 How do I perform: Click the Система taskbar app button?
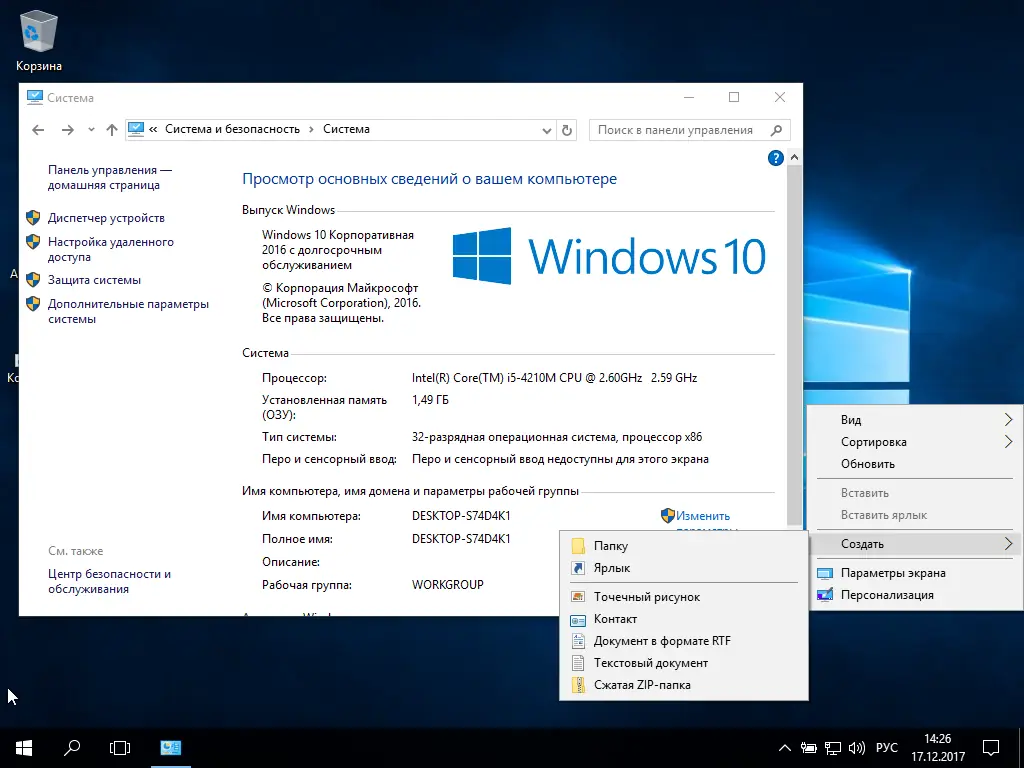tap(170, 748)
